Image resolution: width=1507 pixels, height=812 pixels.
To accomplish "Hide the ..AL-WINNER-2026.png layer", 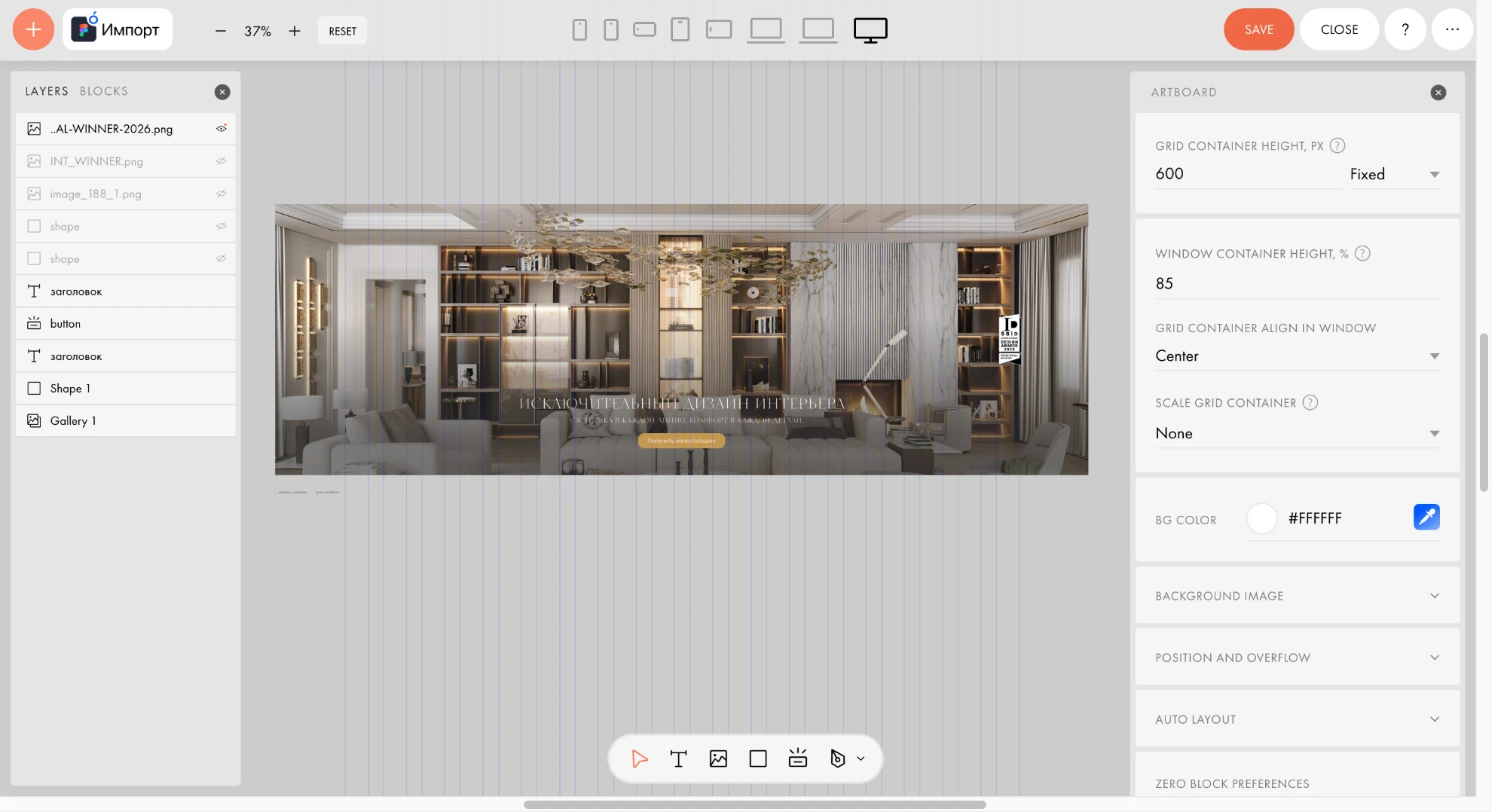I will click(221, 128).
